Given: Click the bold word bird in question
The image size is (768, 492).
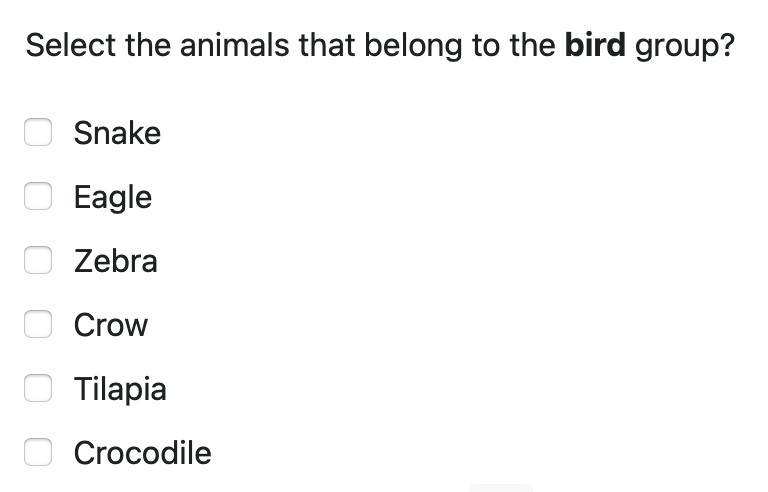Looking at the screenshot, I should (x=595, y=45).
